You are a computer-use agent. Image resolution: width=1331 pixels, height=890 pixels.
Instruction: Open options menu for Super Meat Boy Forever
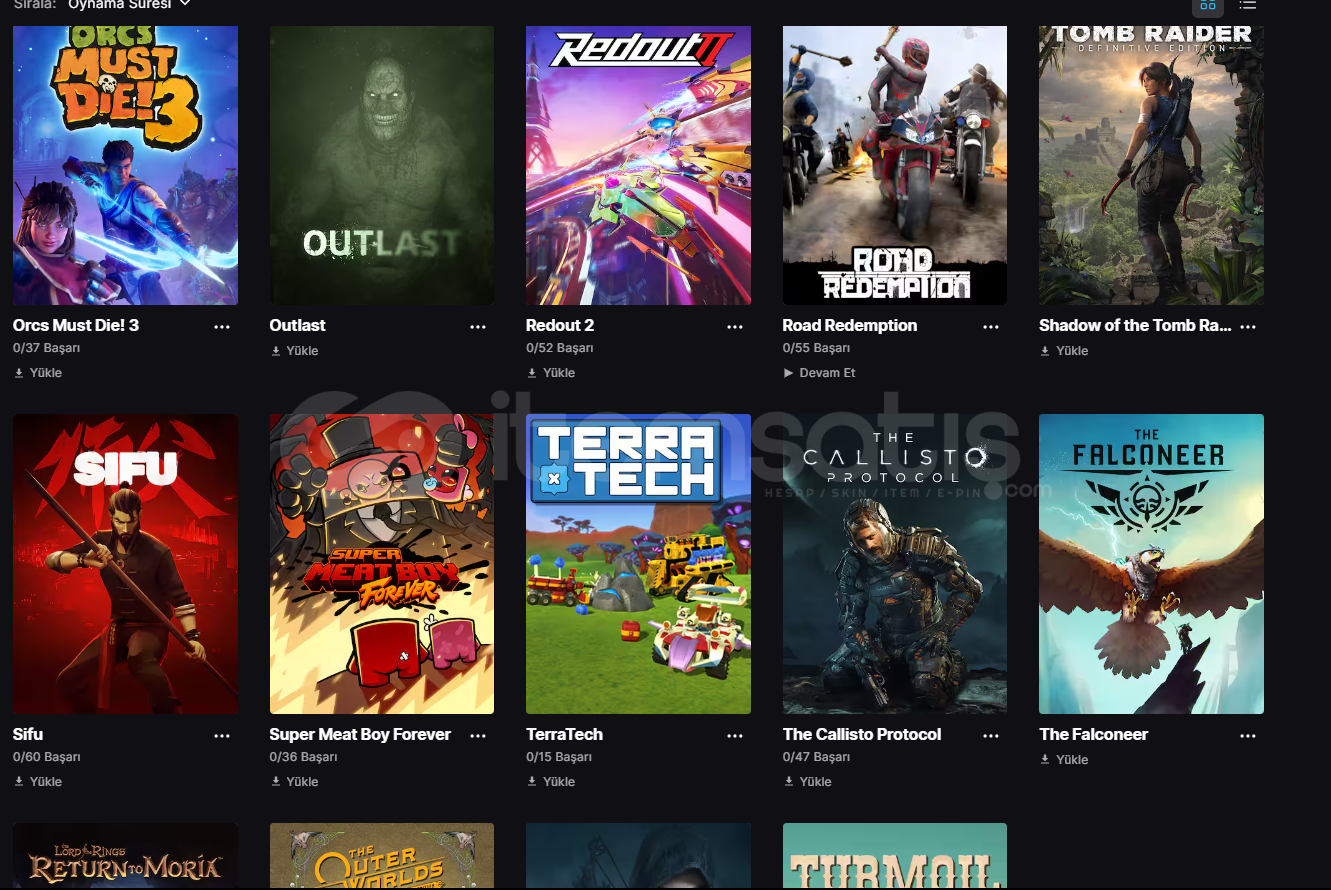coord(478,736)
